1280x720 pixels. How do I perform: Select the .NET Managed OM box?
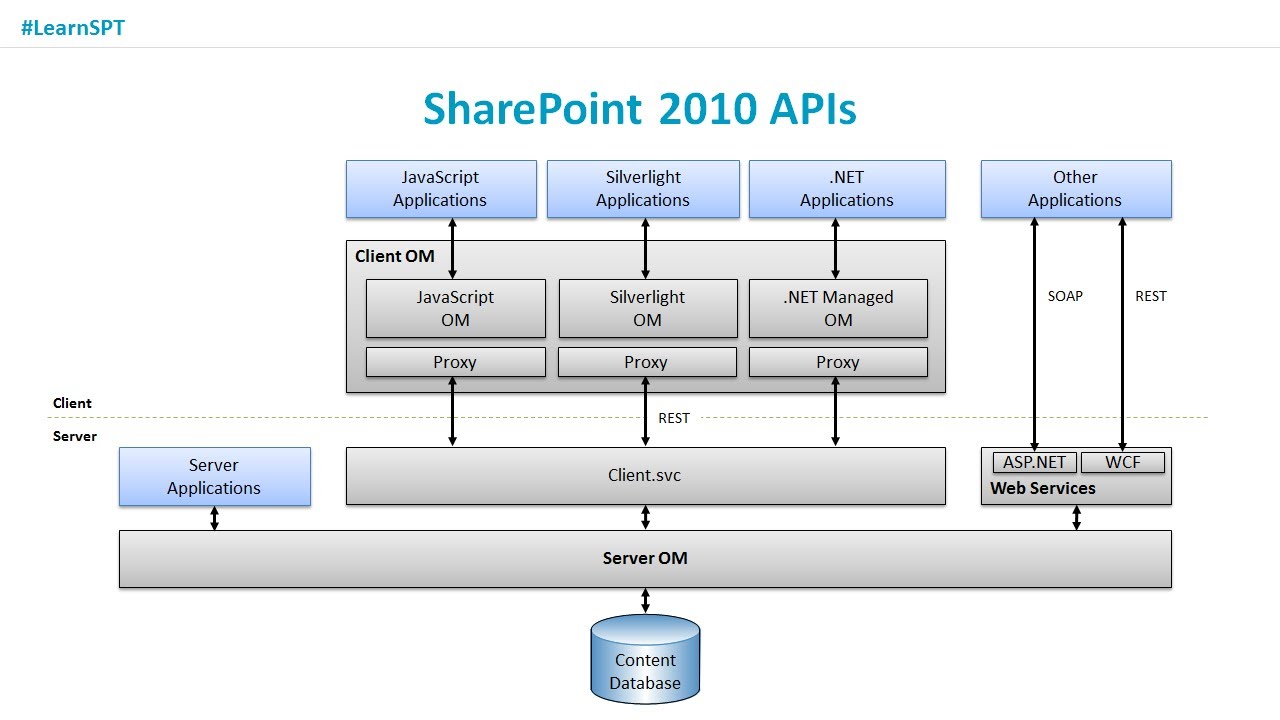pos(838,308)
